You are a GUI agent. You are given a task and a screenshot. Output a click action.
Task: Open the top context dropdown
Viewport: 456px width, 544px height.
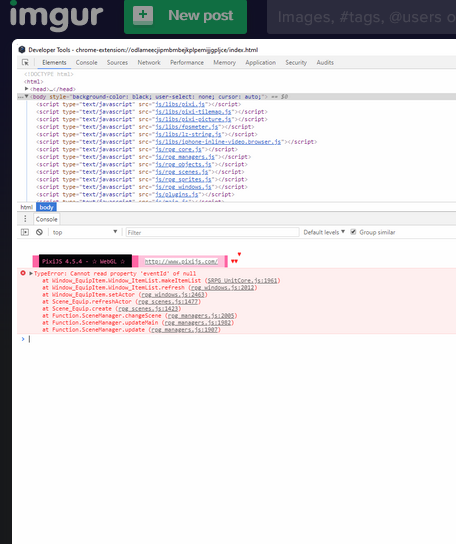[x=85, y=232]
